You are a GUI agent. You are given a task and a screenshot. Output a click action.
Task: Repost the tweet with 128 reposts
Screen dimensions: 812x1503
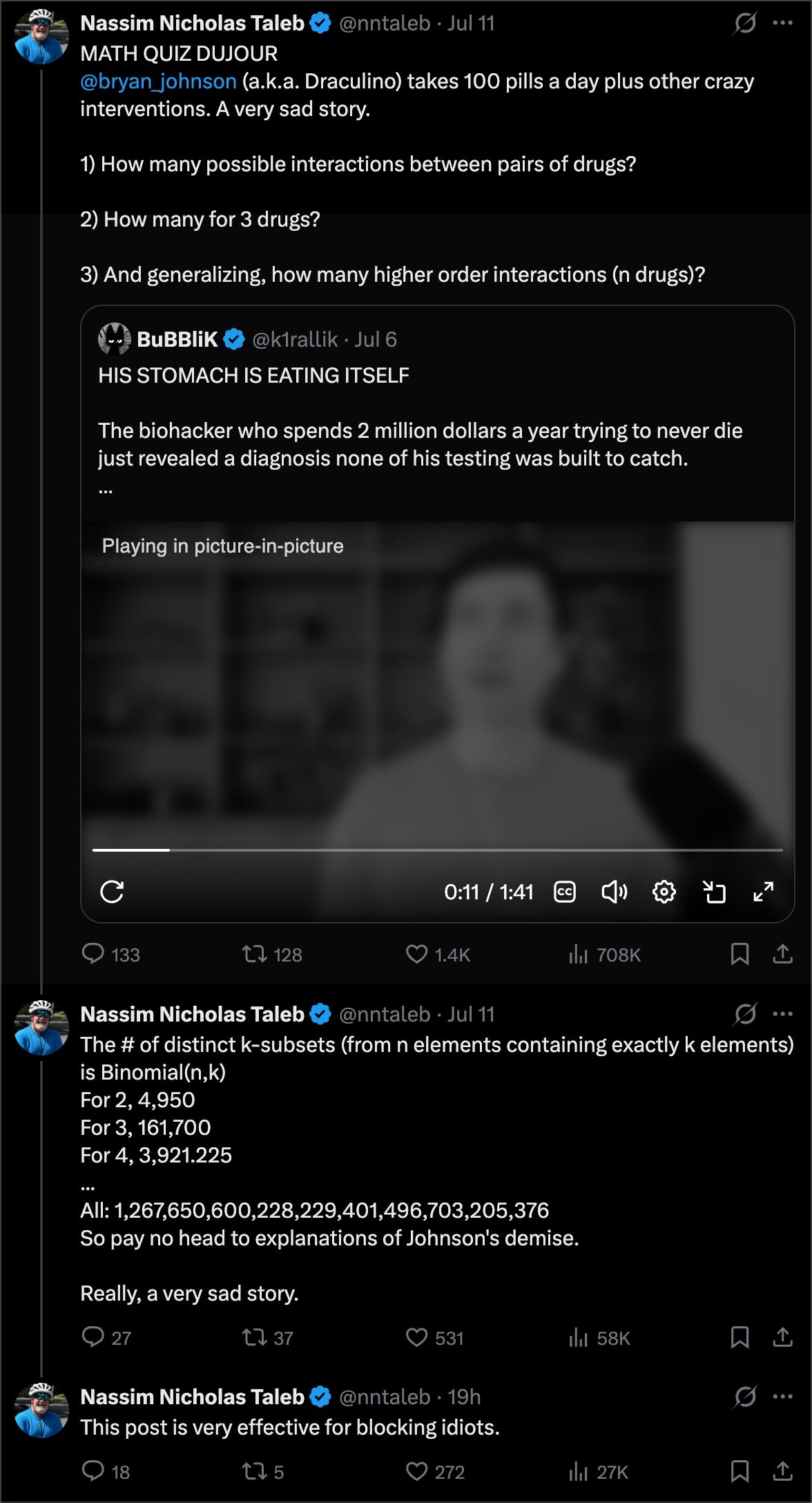point(271,955)
